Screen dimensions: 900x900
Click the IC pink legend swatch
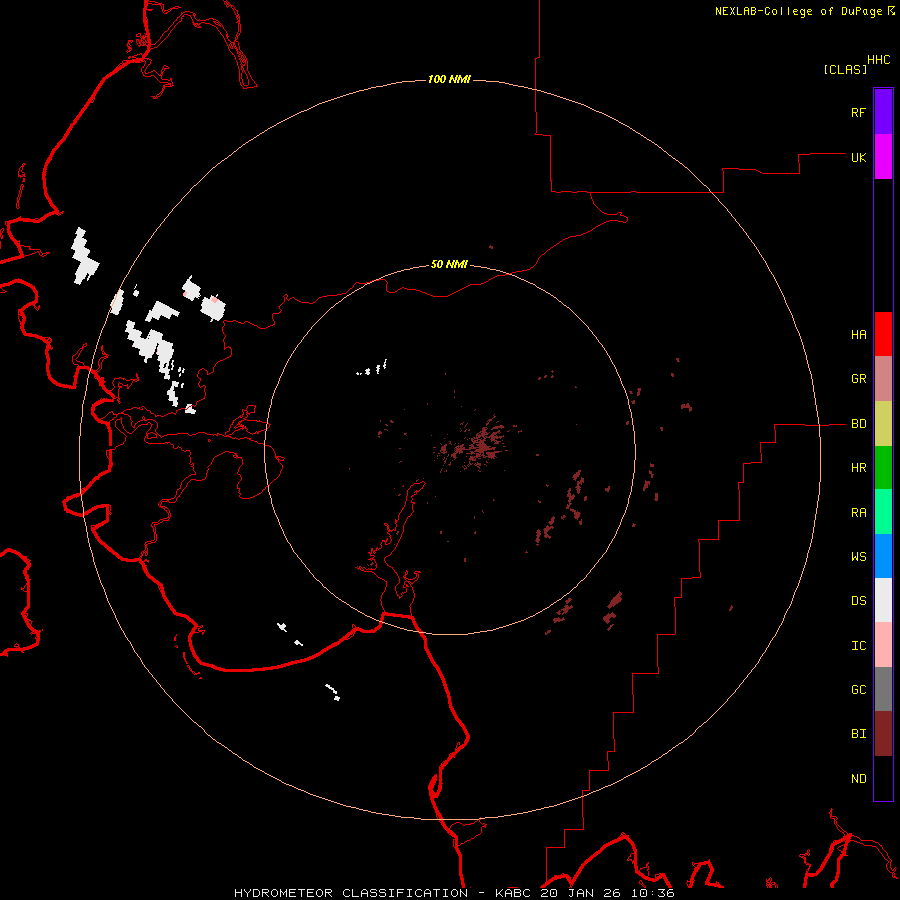883,645
